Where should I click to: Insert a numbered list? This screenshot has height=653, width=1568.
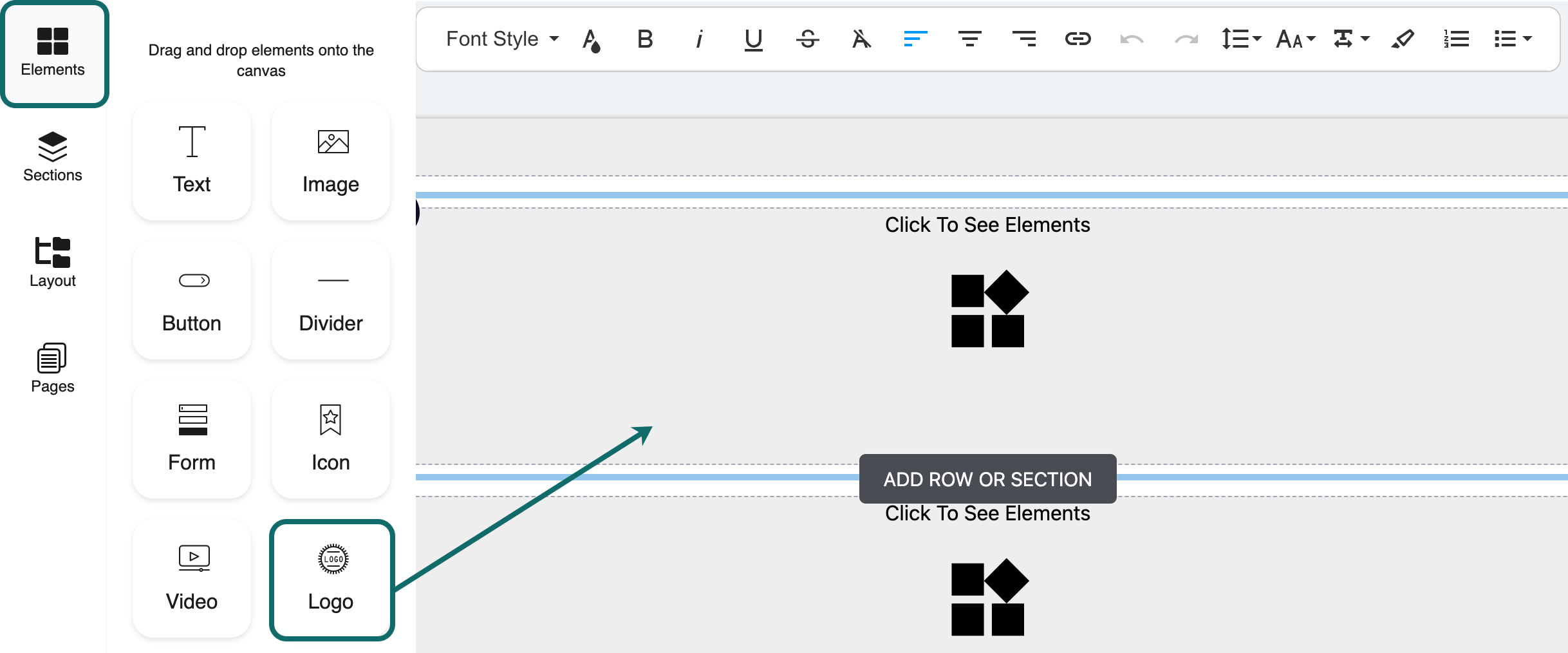1456,39
